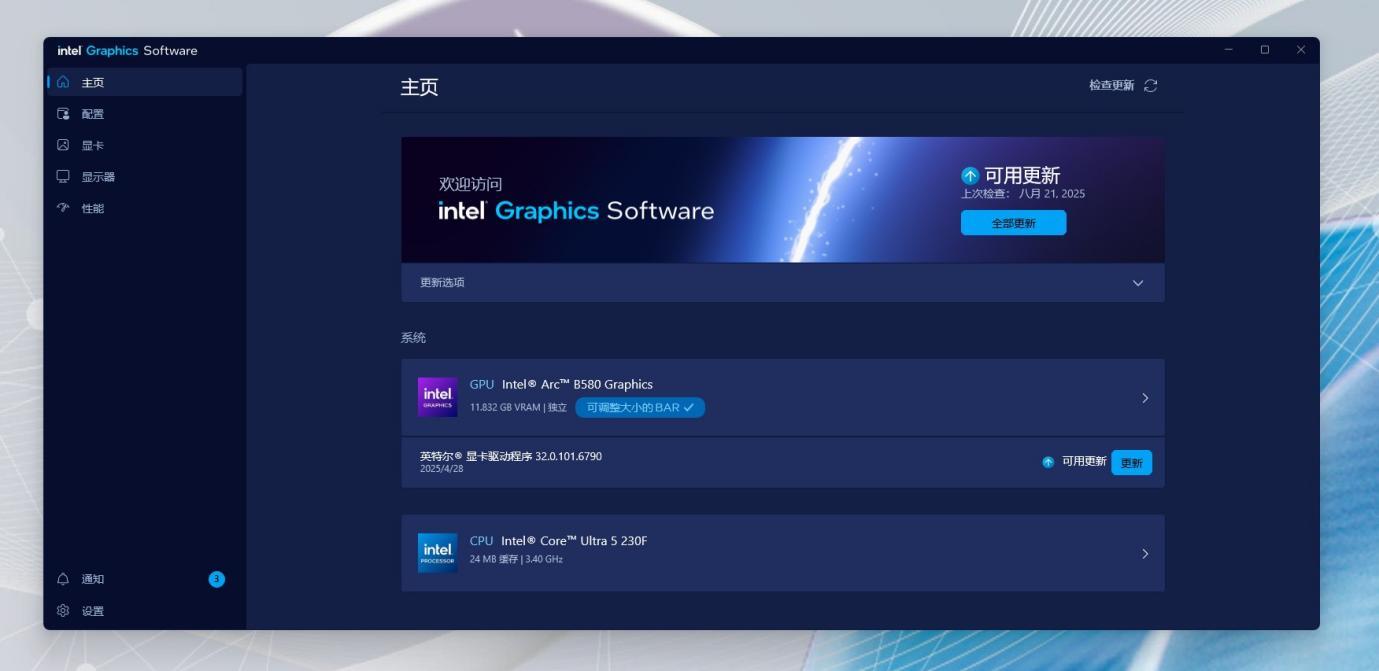
Task: Click the 11.832 GB VRAM text
Action: [506, 407]
